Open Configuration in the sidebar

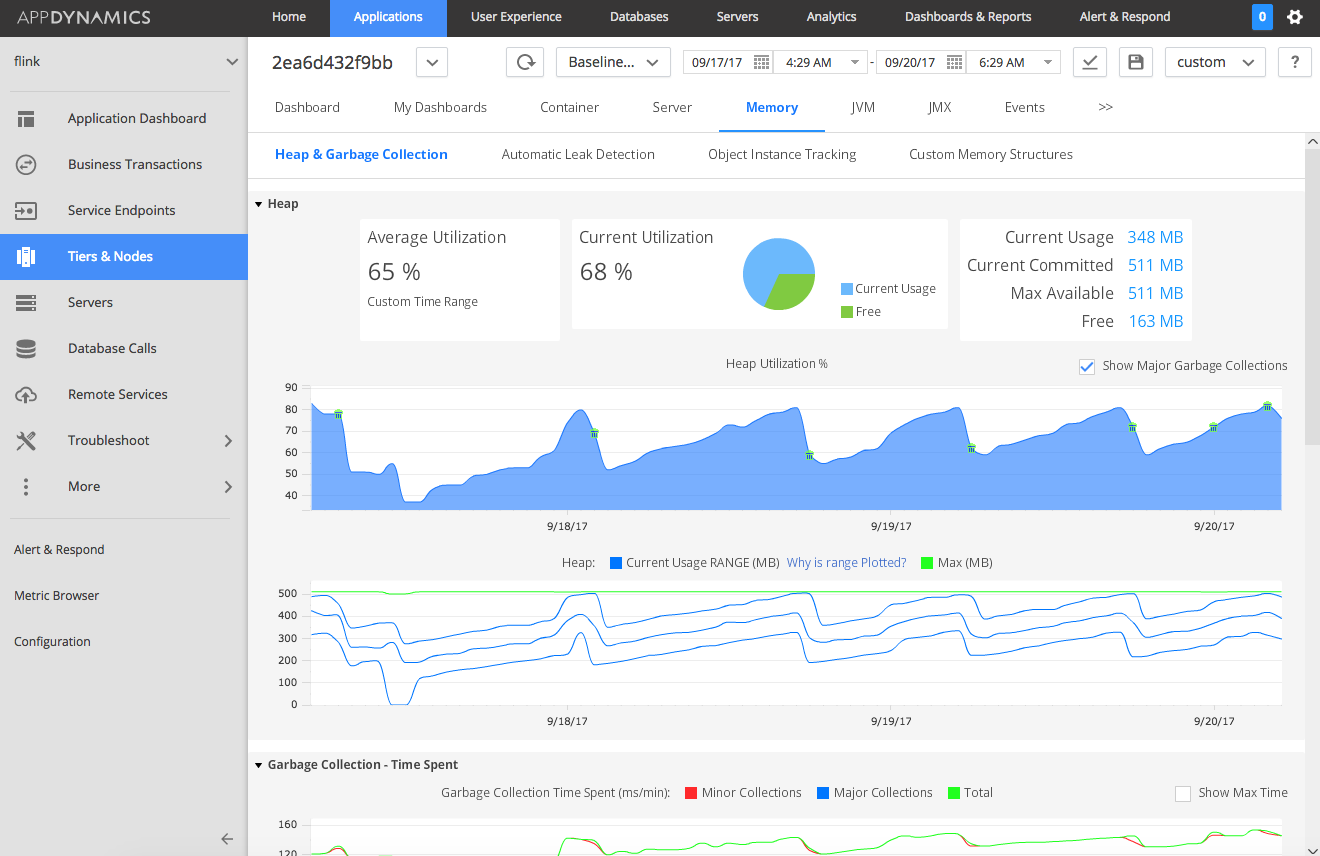(52, 642)
